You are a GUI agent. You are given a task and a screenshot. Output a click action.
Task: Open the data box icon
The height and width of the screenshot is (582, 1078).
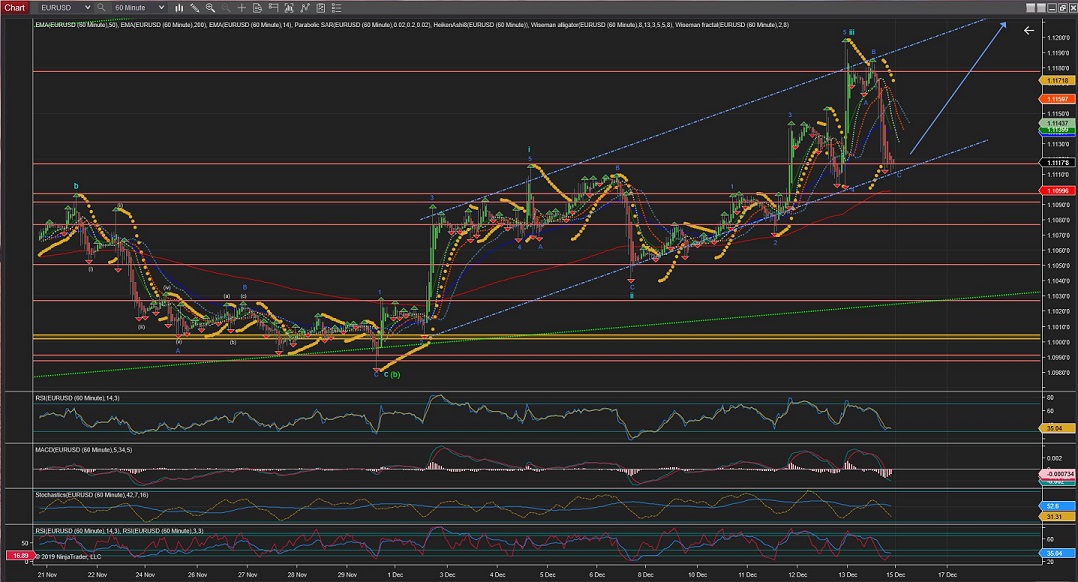257,8
